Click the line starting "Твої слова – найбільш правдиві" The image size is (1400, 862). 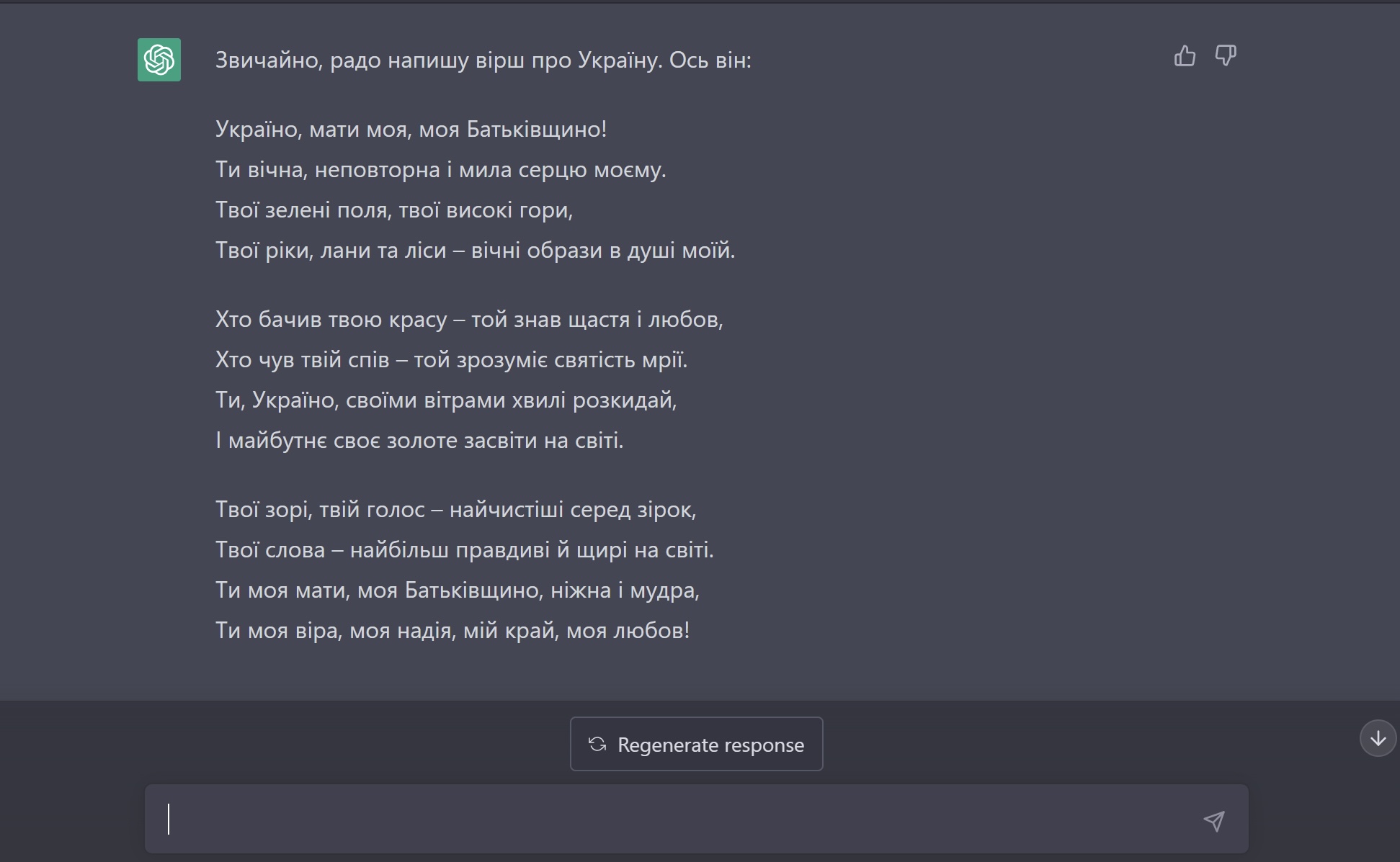(464, 550)
